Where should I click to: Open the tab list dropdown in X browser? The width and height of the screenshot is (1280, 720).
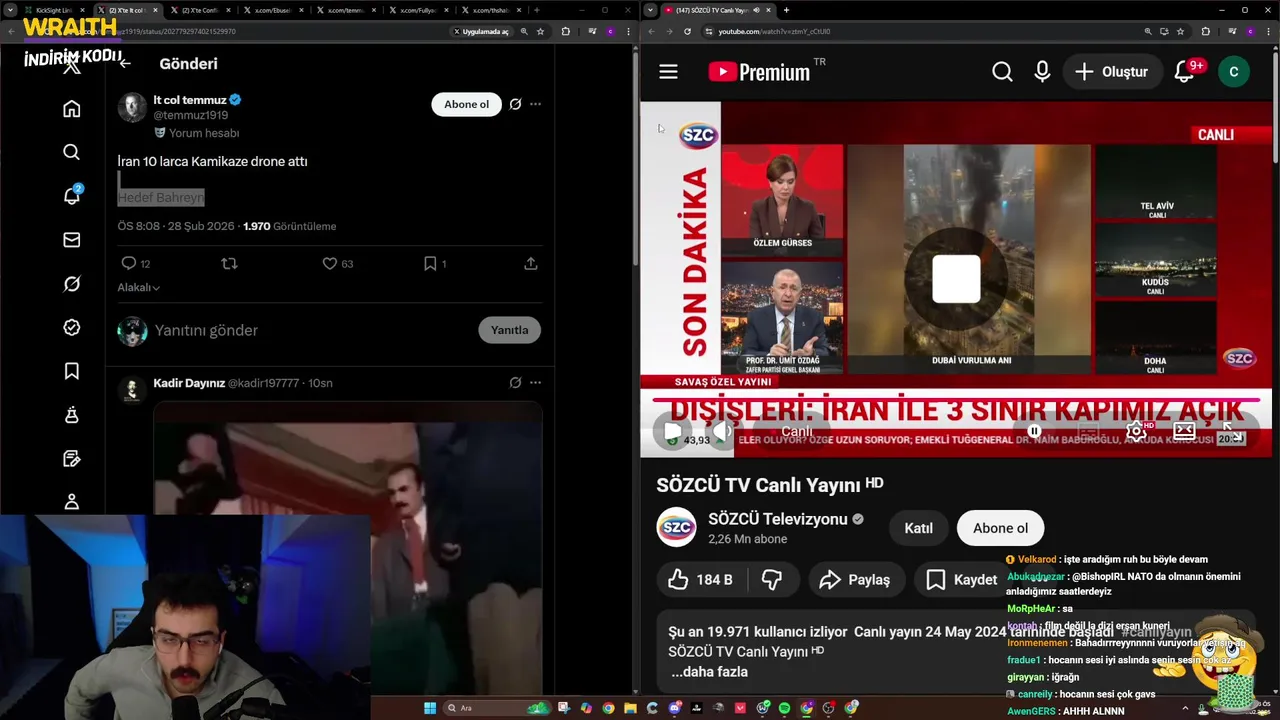click(8, 10)
